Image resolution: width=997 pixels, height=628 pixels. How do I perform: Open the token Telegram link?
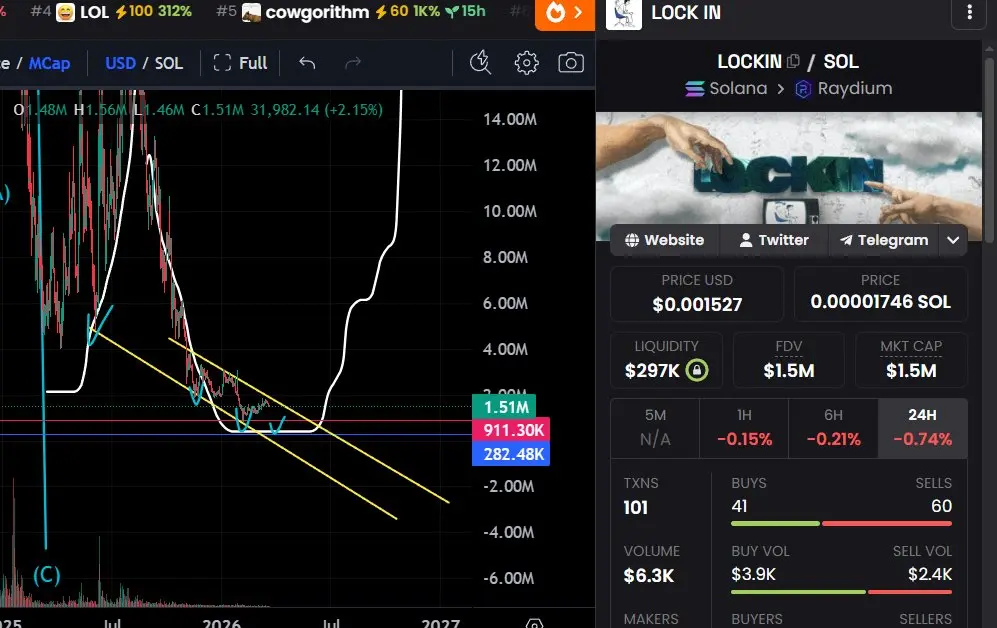point(884,240)
